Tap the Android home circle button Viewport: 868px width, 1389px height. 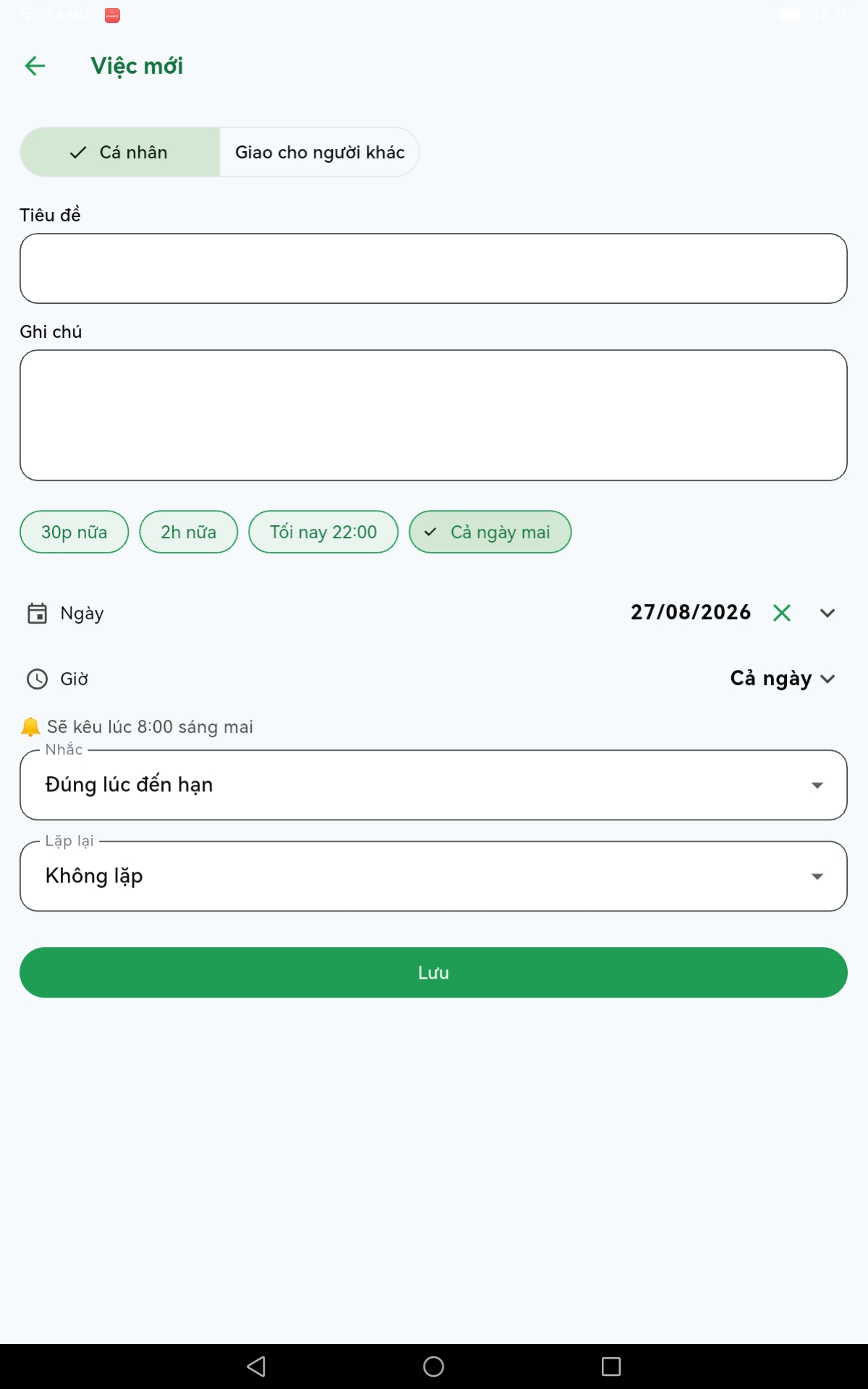coord(433,1366)
